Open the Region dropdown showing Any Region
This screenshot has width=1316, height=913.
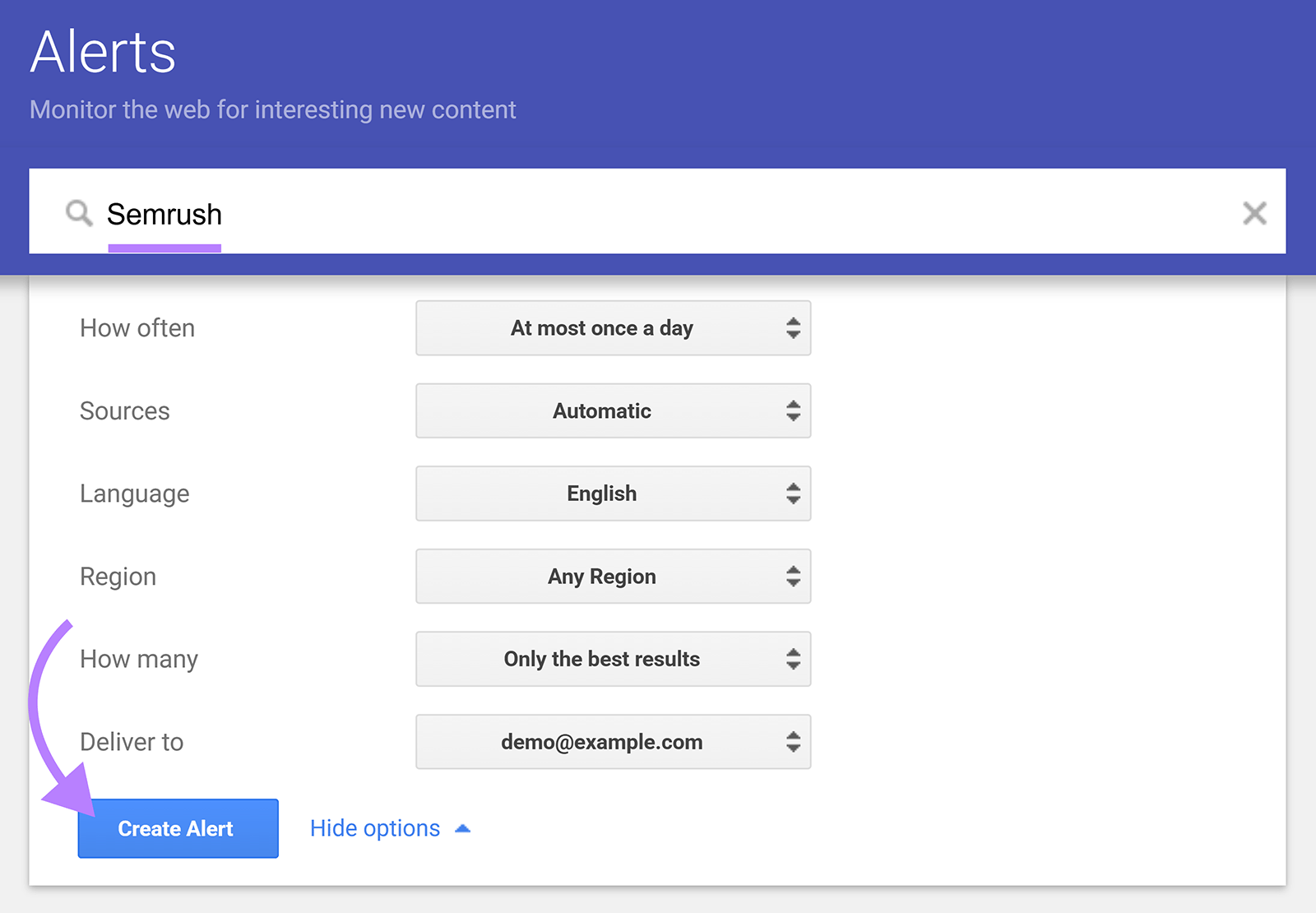click(613, 576)
